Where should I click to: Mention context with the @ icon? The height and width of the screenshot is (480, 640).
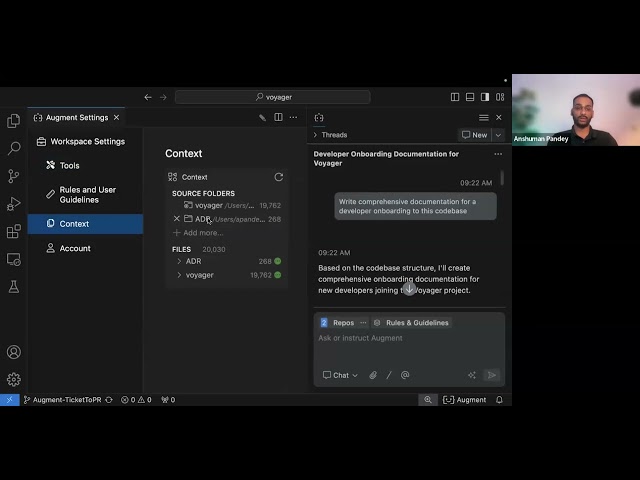[x=405, y=375]
